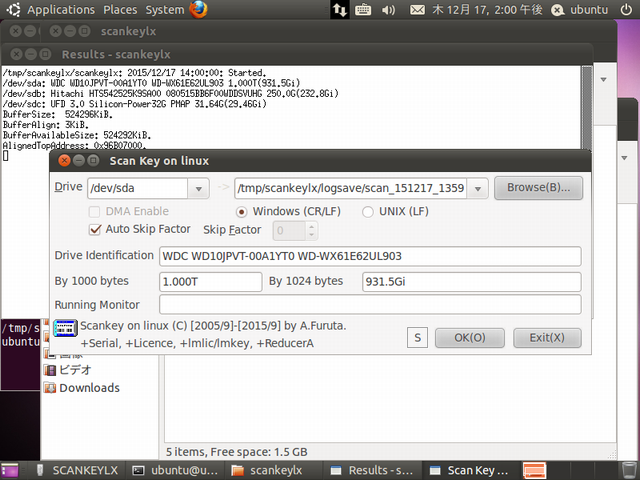The image size is (640, 480).
Task: Select Windows (CR/LF) line ending option
Action: click(x=242, y=212)
